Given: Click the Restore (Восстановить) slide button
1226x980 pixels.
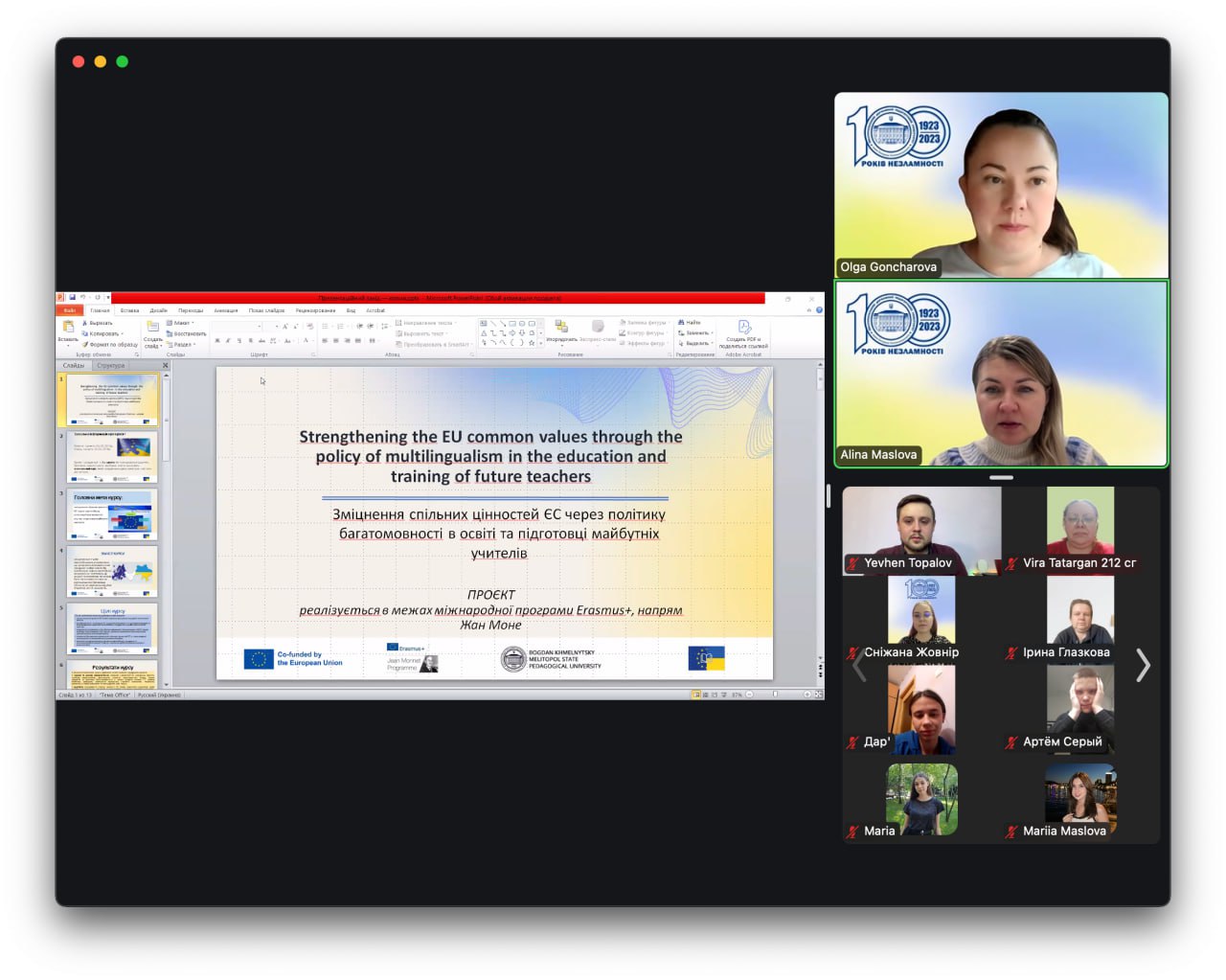Looking at the screenshot, I should pos(189,333).
